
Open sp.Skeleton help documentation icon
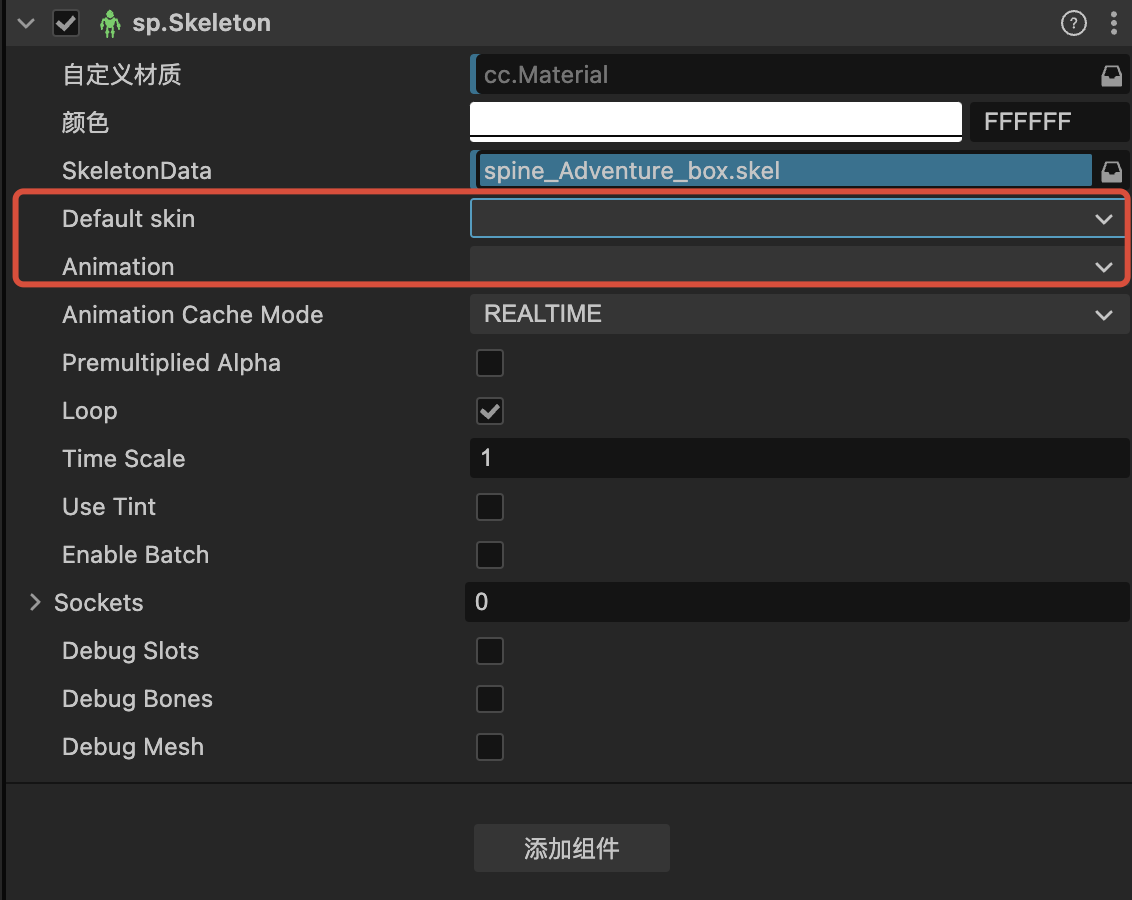tap(1074, 23)
